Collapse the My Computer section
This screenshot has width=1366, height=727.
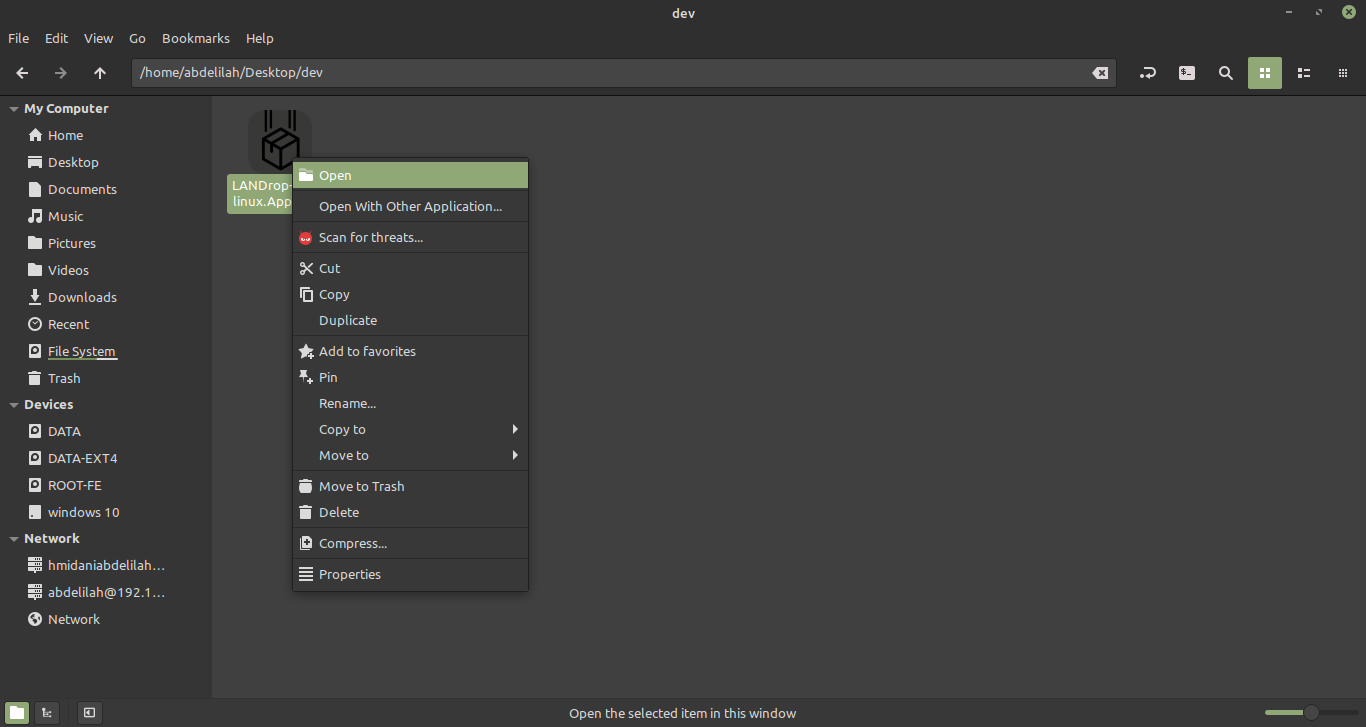click(x=14, y=109)
